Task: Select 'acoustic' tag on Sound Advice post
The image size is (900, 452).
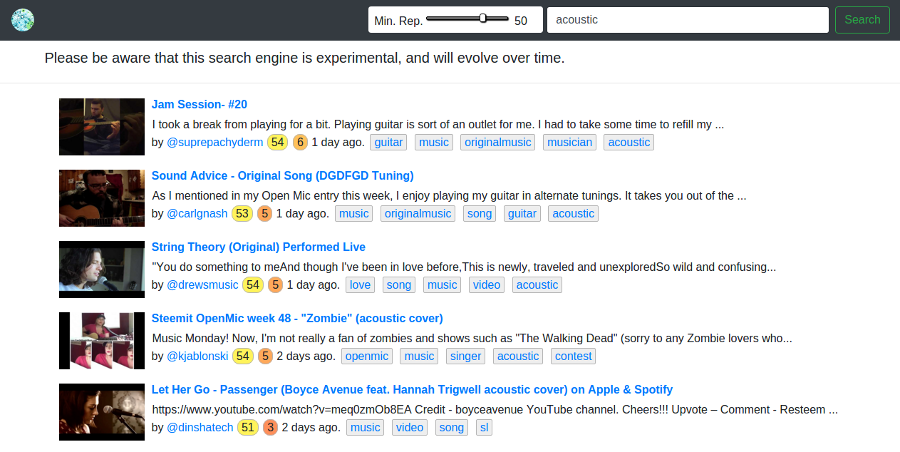Action: click(x=573, y=214)
